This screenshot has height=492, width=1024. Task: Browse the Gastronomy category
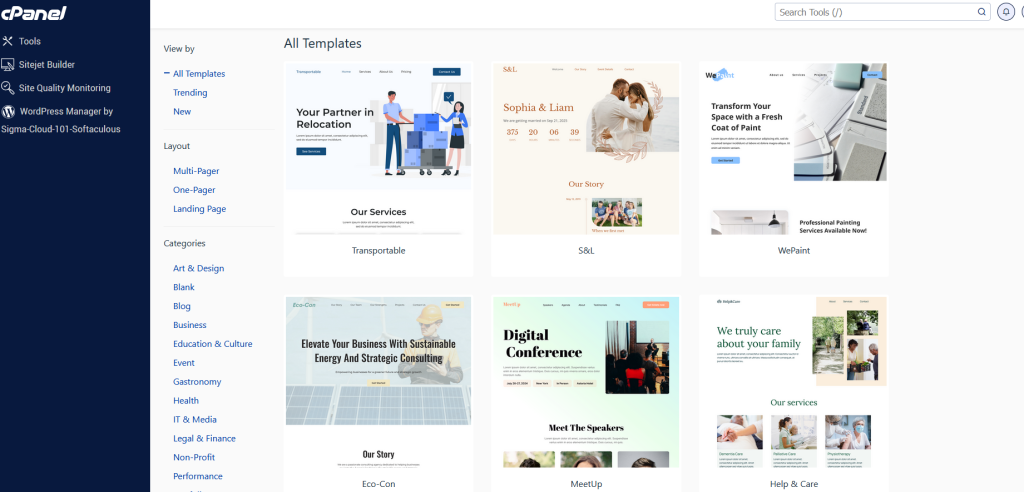[x=197, y=382]
